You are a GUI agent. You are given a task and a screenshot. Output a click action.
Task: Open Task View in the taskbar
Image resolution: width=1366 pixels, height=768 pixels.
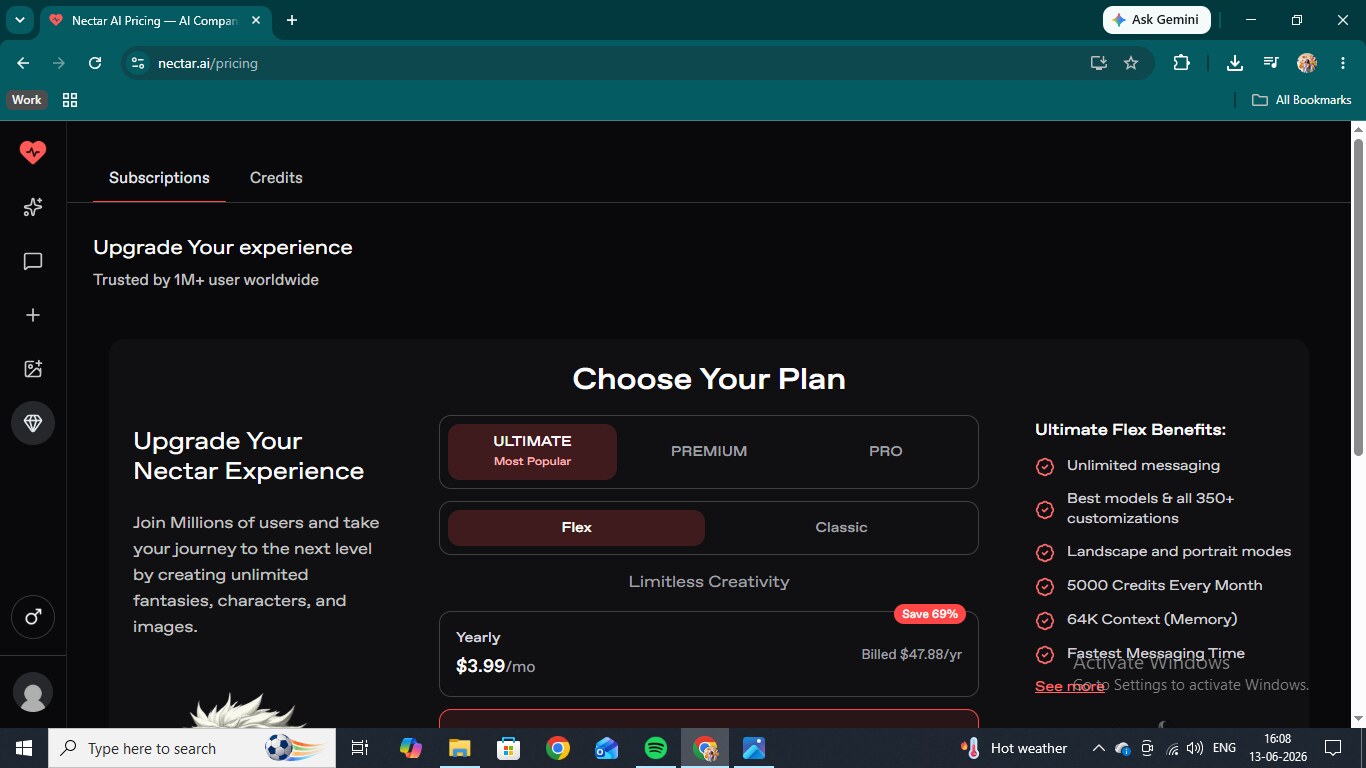360,748
